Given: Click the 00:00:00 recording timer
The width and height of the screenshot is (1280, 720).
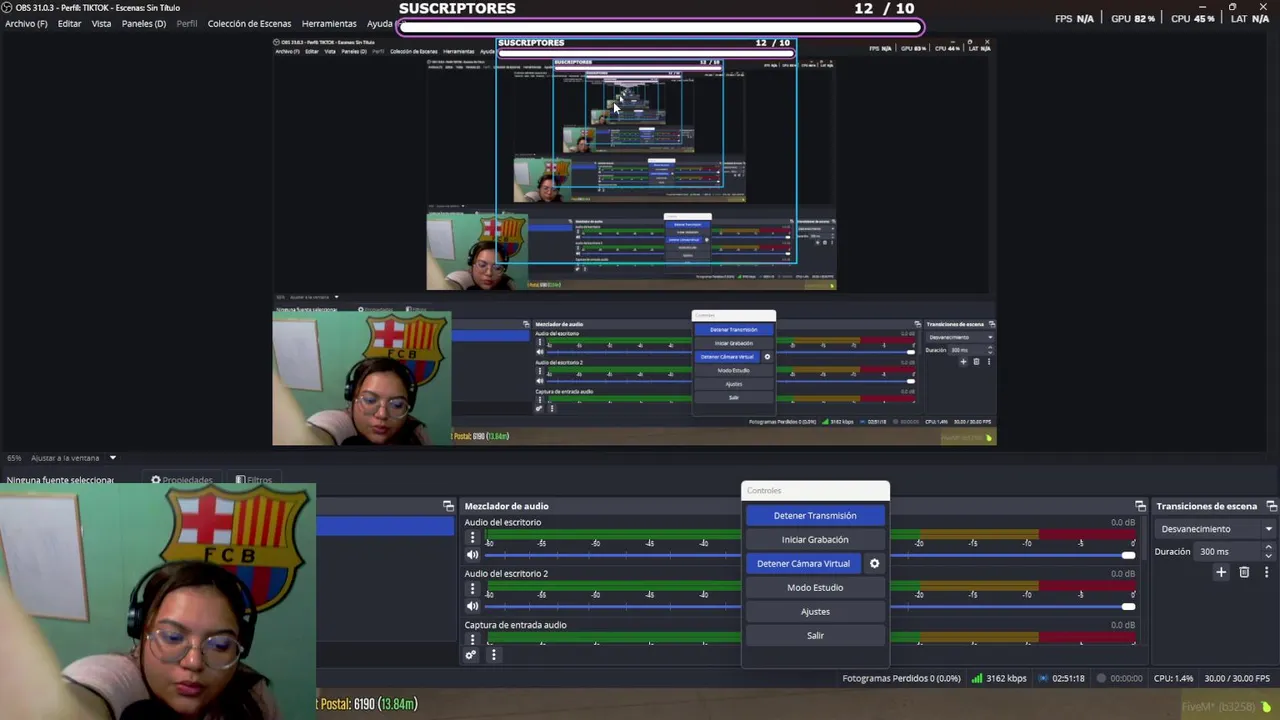Looking at the screenshot, I should 1126,678.
